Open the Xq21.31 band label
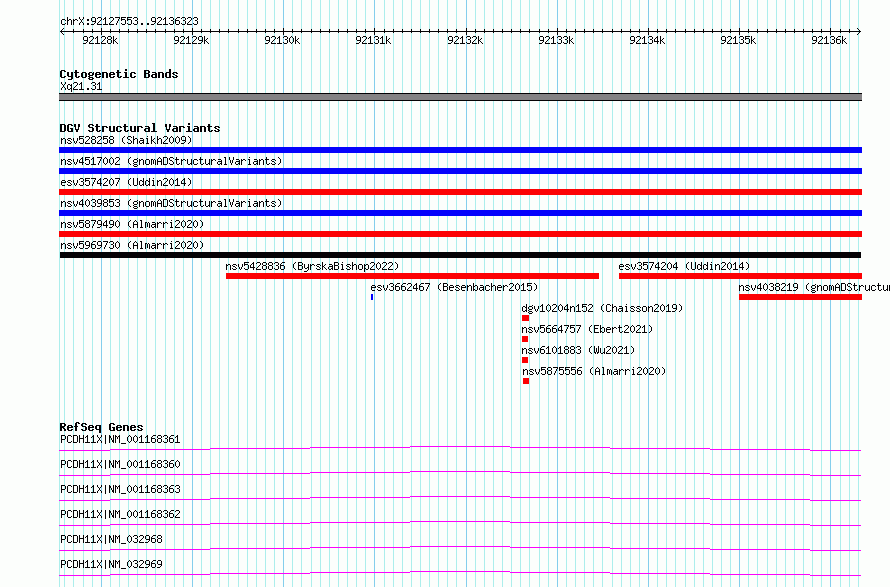The image size is (890, 587). 81,86
